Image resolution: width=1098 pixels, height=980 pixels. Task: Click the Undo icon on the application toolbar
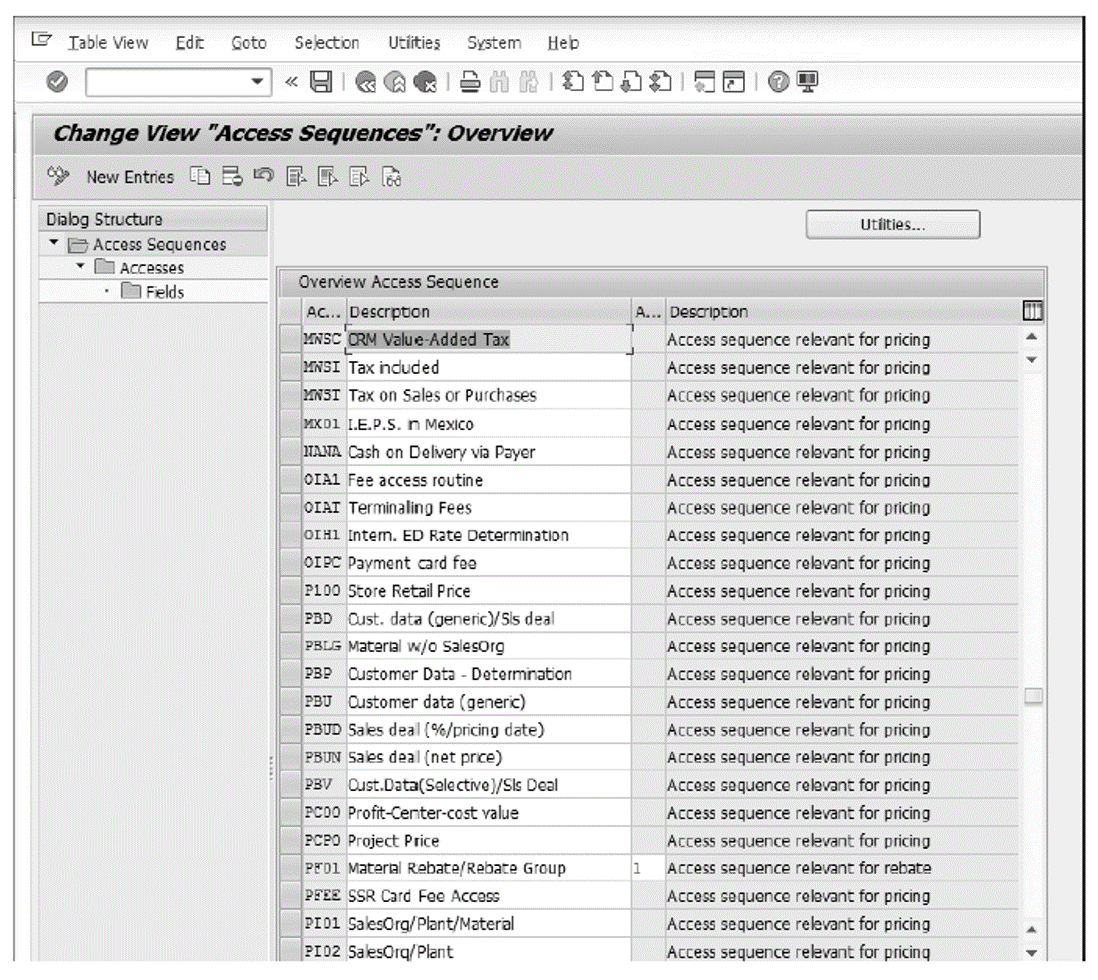click(264, 176)
